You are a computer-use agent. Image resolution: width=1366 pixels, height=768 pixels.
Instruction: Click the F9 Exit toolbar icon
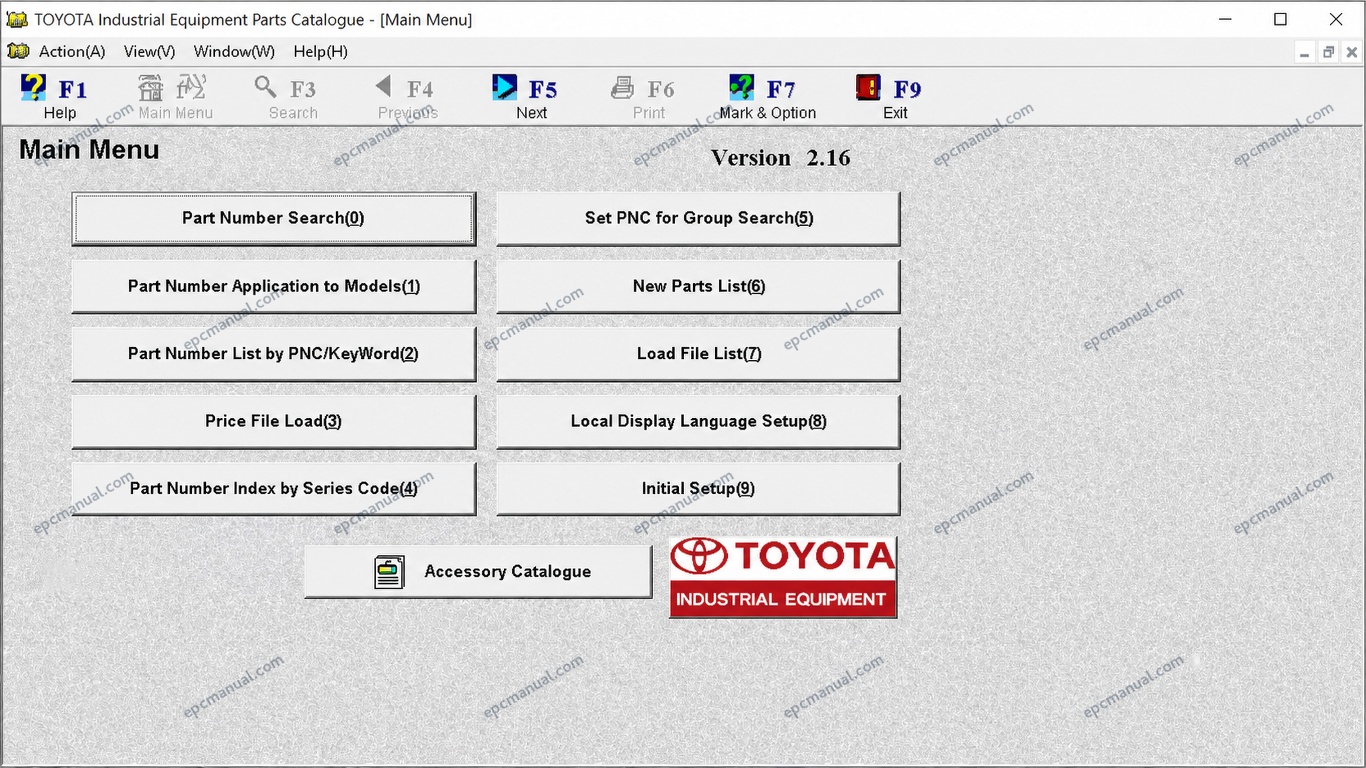(x=868, y=88)
